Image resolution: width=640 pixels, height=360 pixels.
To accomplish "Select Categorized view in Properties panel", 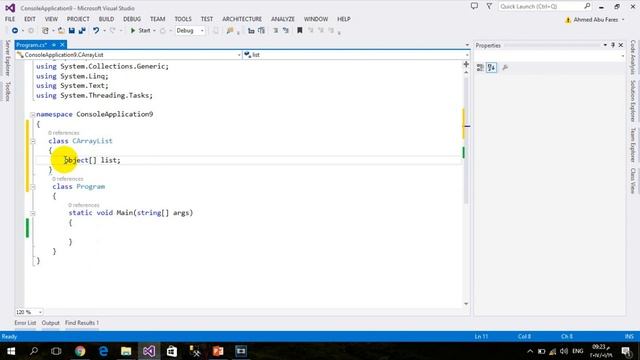I will pos(480,68).
